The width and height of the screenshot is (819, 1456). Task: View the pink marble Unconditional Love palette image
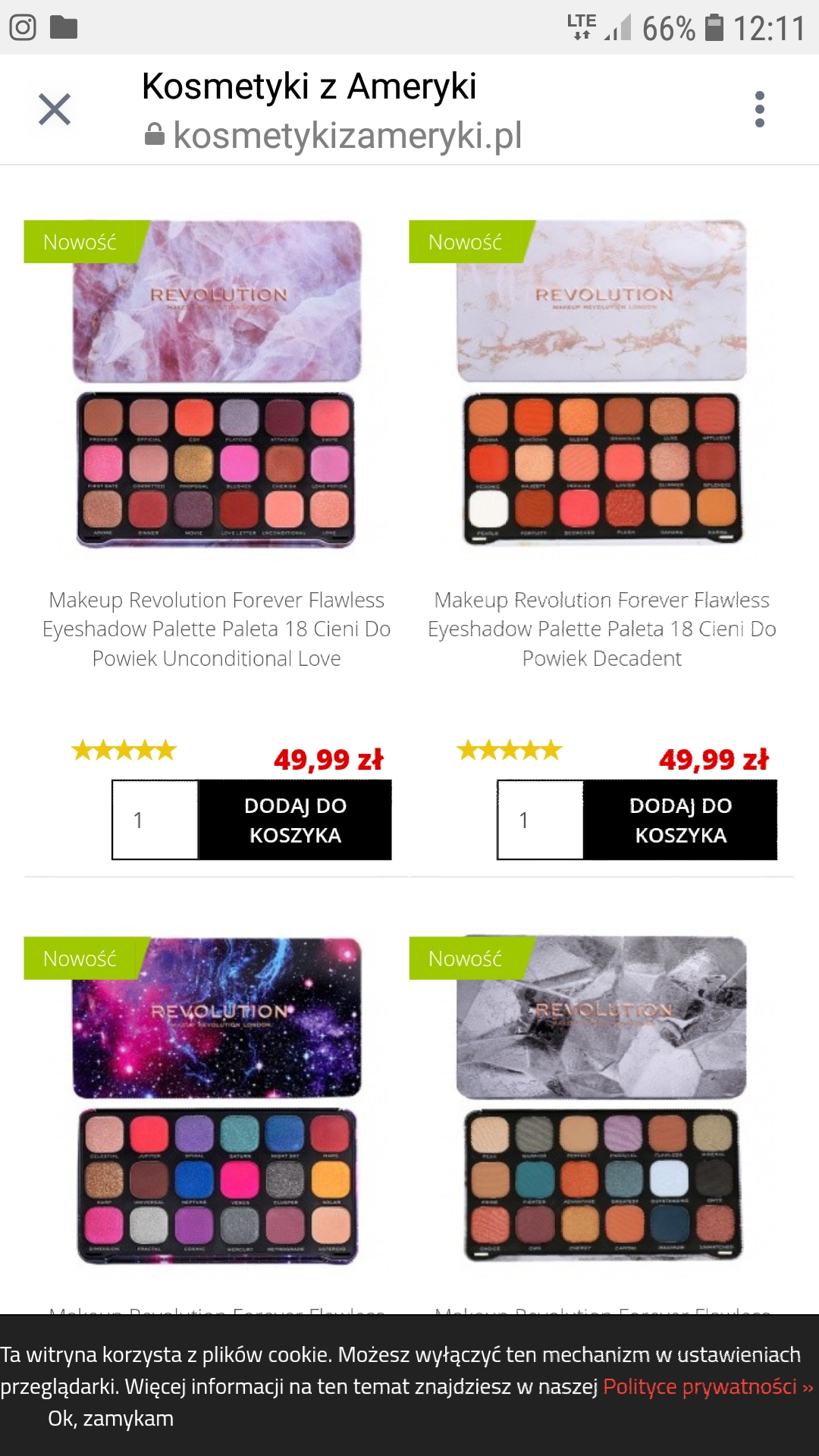coord(217,384)
